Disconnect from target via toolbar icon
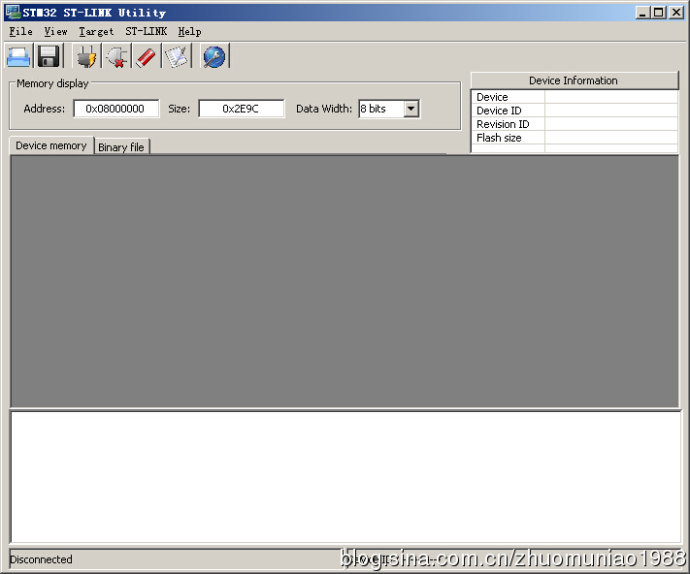 tap(116, 57)
